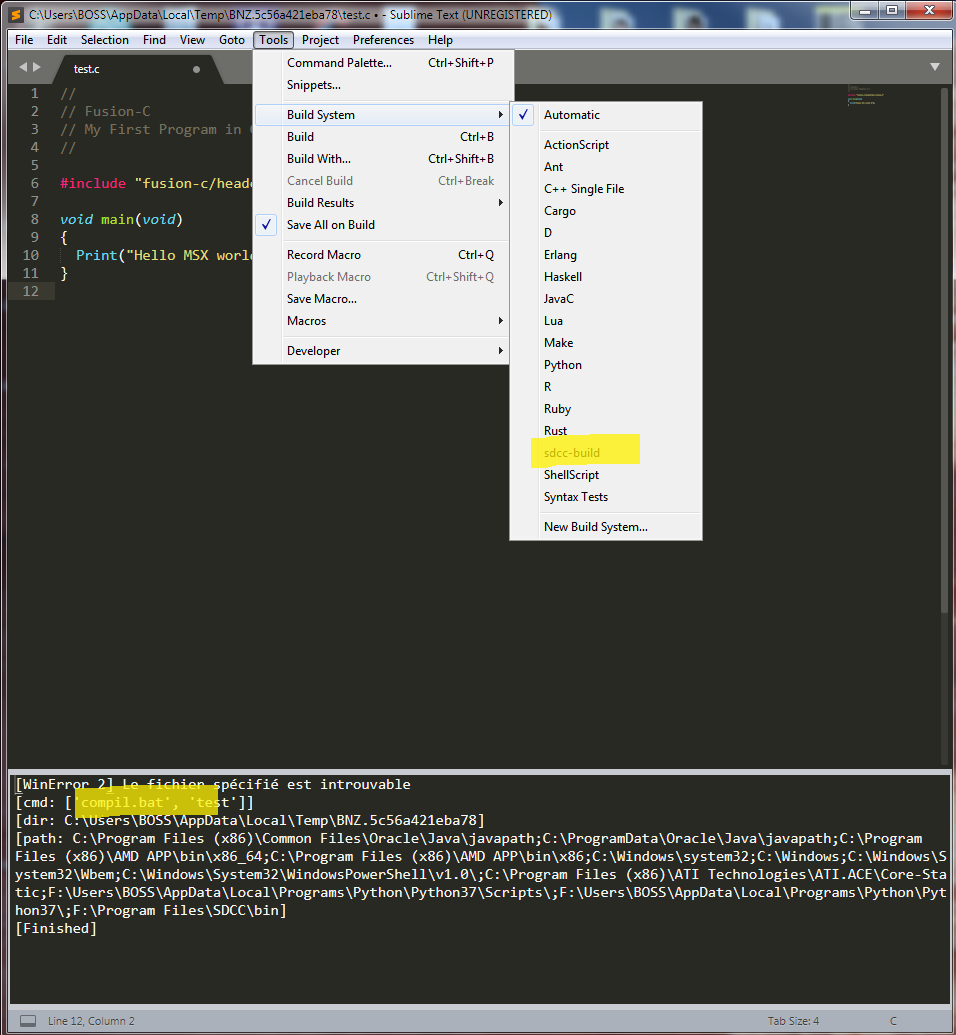Select Lua build system
Screen dimensions: 956x1035
[x=606, y=321]
